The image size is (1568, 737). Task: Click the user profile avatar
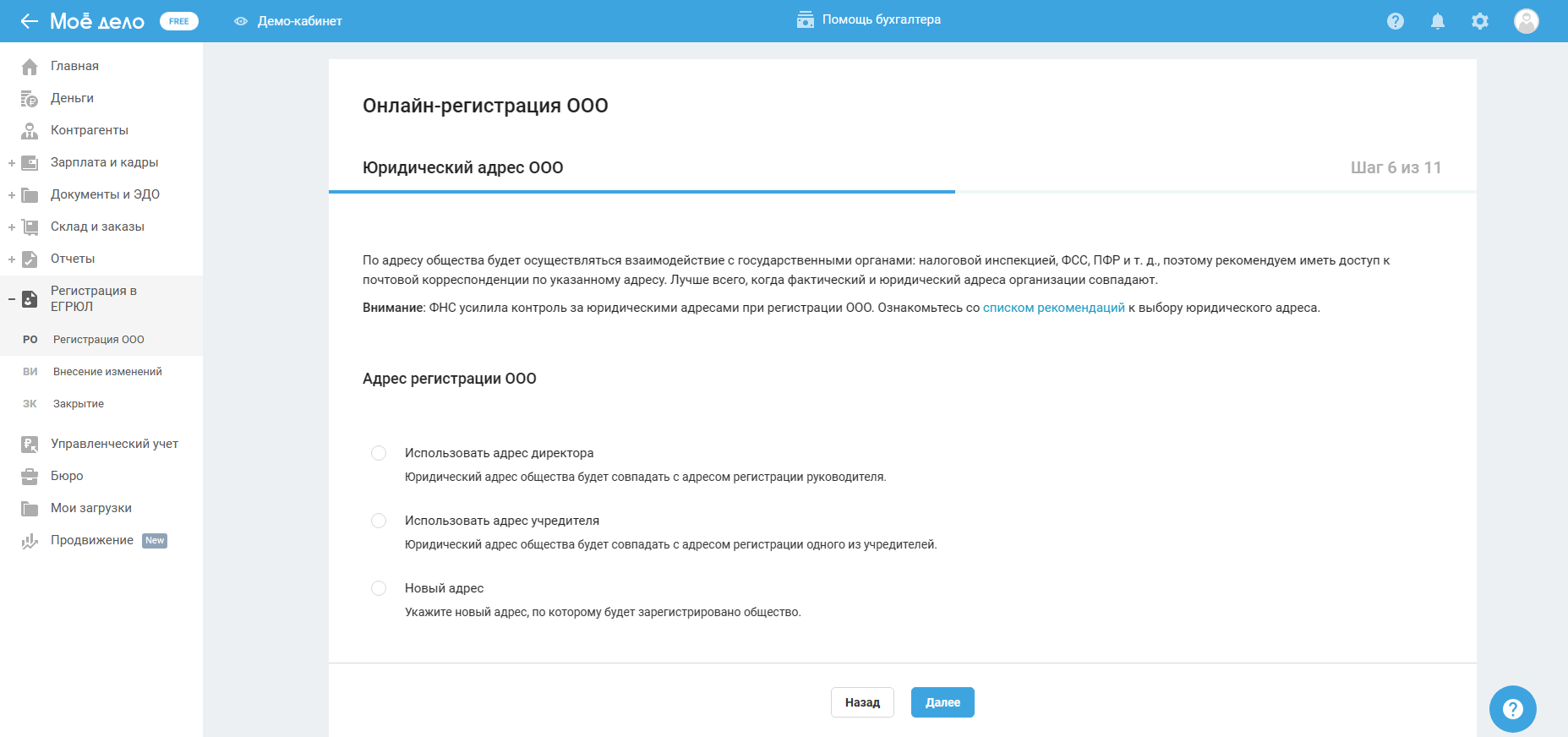point(1526,21)
